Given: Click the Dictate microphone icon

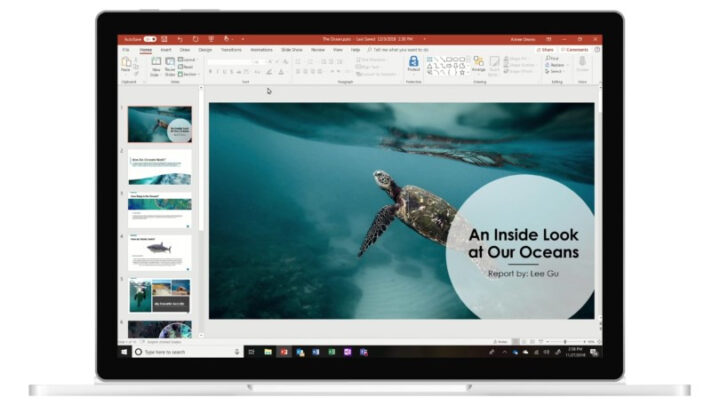Looking at the screenshot, I should tap(582, 63).
